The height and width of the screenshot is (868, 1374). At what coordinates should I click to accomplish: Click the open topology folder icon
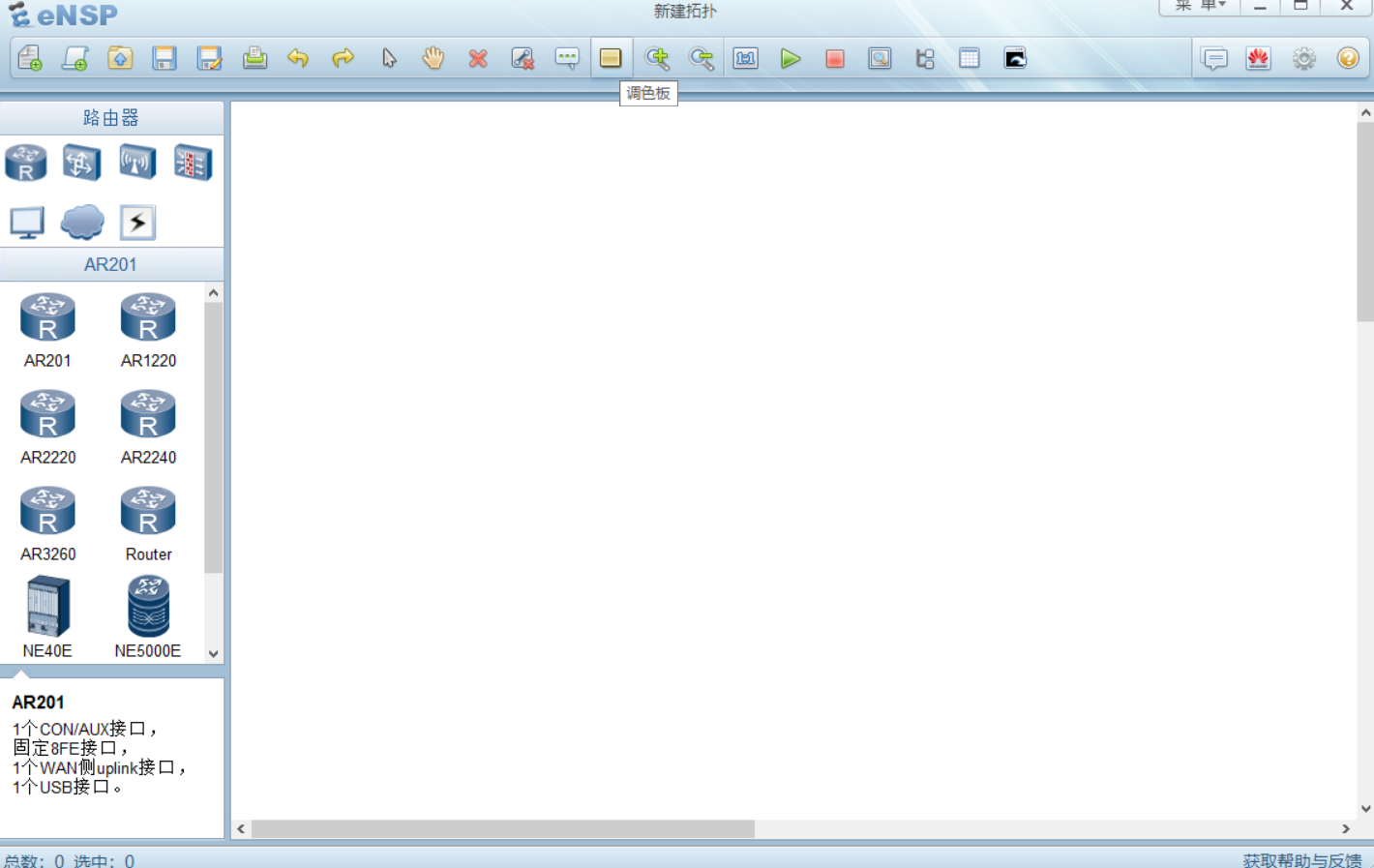(120, 58)
